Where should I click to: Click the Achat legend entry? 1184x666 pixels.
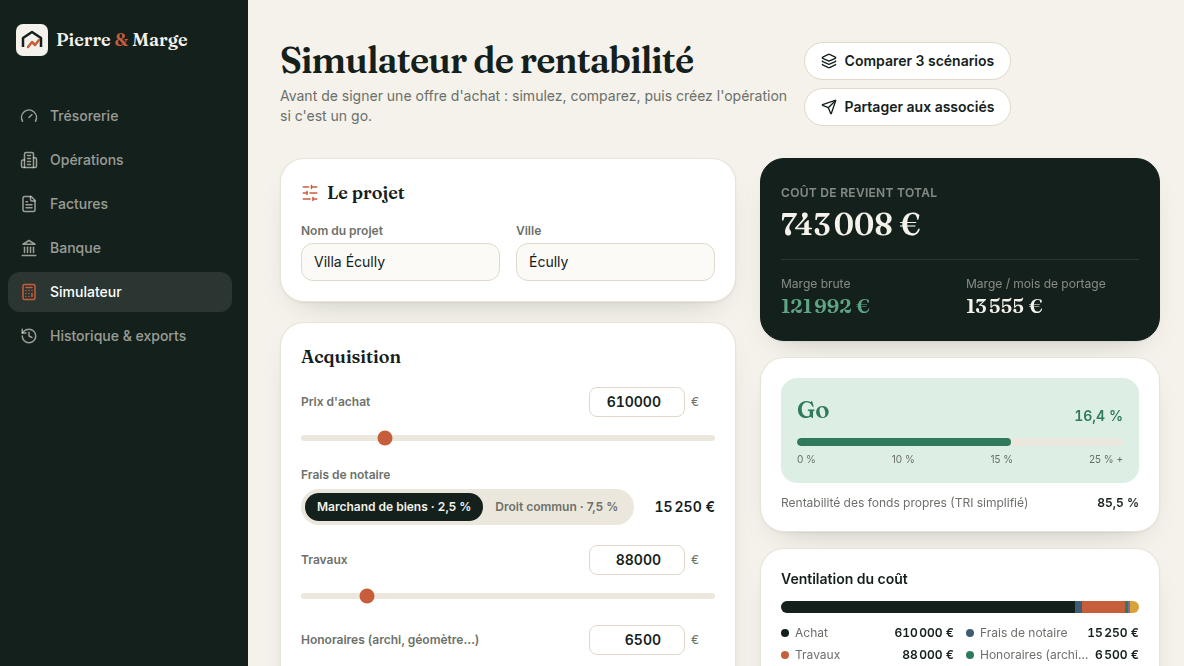tap(867, 633)
